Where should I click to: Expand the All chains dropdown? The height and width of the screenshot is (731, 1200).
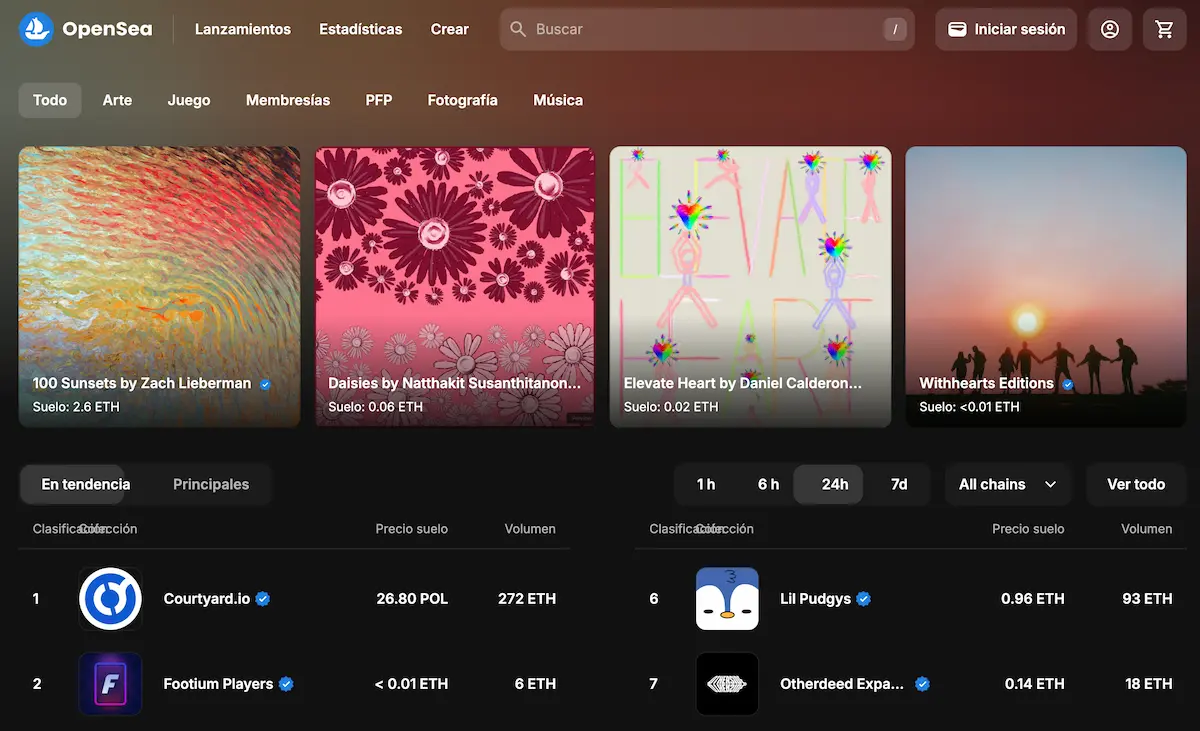[x=1008, y=484]
